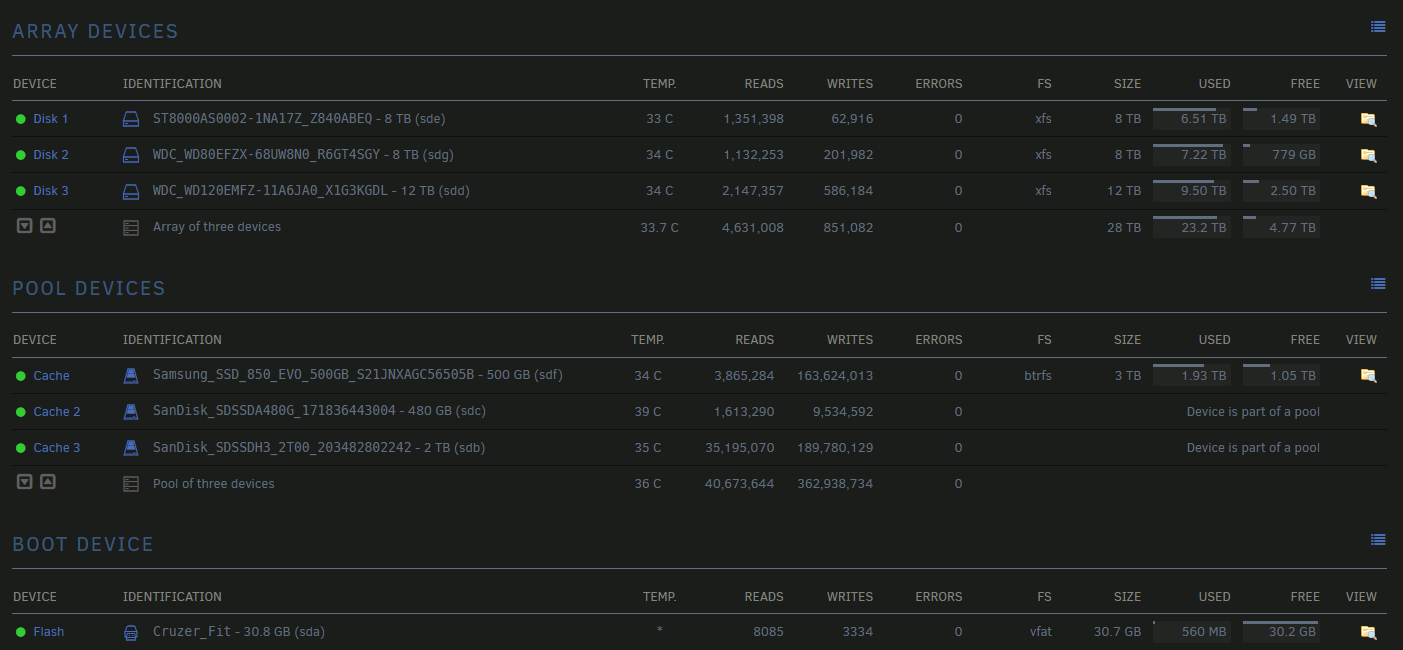Click the Flash device status dot
Image resolution: width=1403 pixels, height=650 pixels.
pyautogui.click(x=20, y=632)
